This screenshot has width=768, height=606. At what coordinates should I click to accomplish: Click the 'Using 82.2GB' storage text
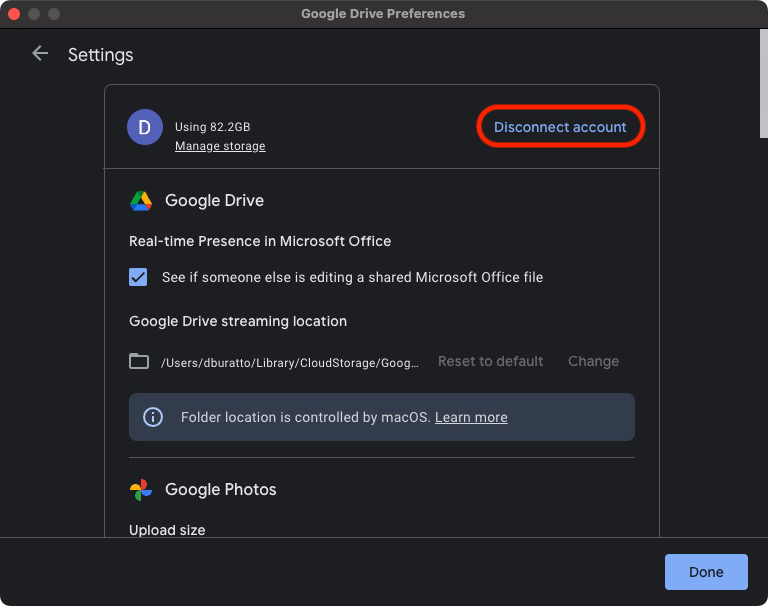213,127
